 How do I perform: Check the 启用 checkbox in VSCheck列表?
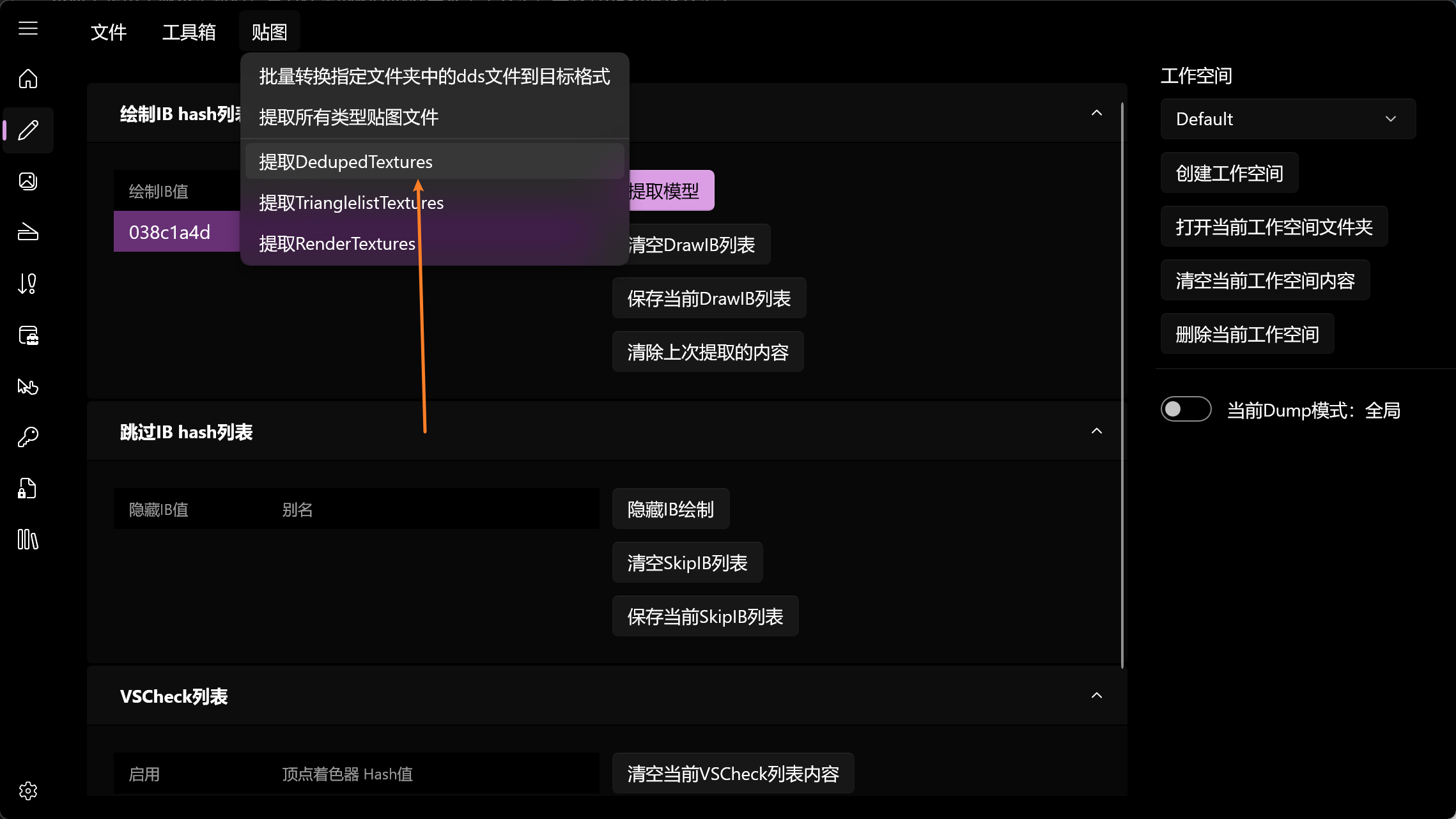pyautogui.click(x=144, y=774)
